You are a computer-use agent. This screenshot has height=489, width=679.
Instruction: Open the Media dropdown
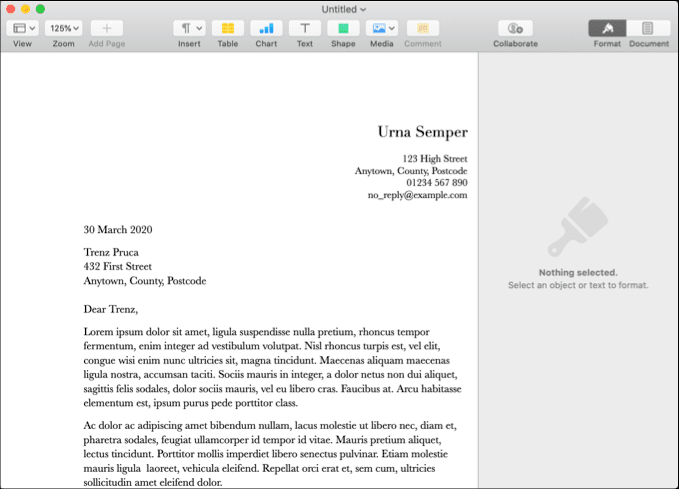pos(382,28)
